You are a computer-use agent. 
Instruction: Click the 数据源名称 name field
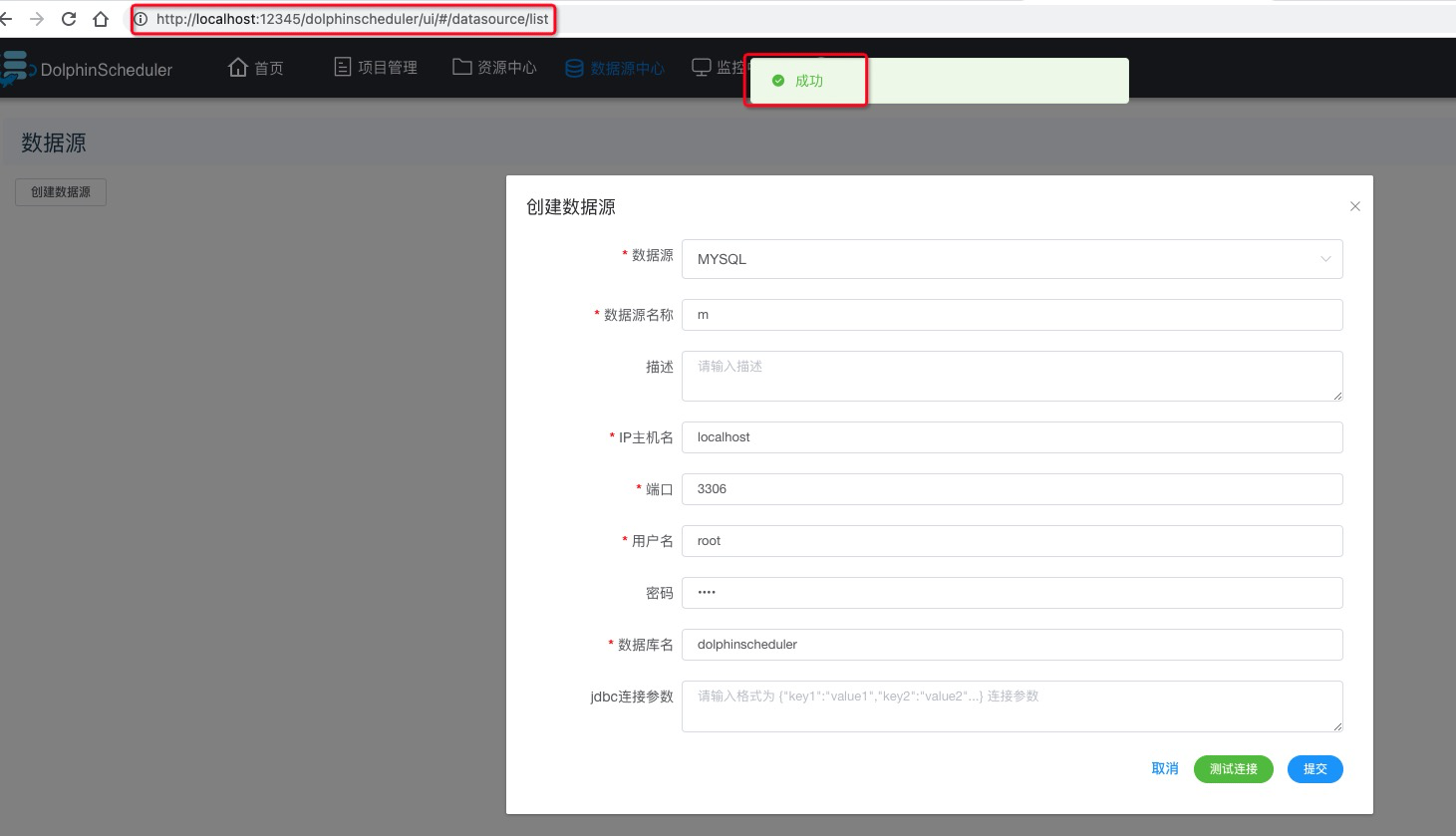point(1012,315)
